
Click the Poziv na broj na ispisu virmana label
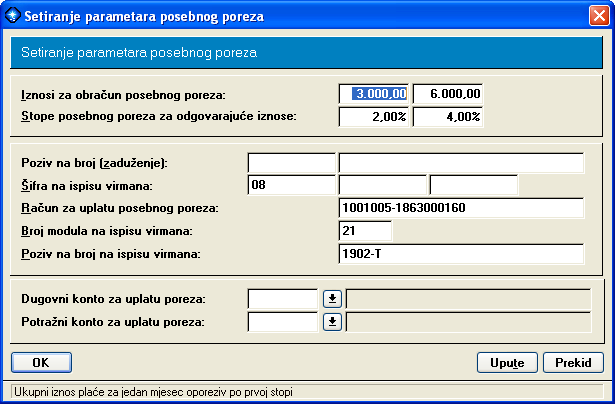111,254
